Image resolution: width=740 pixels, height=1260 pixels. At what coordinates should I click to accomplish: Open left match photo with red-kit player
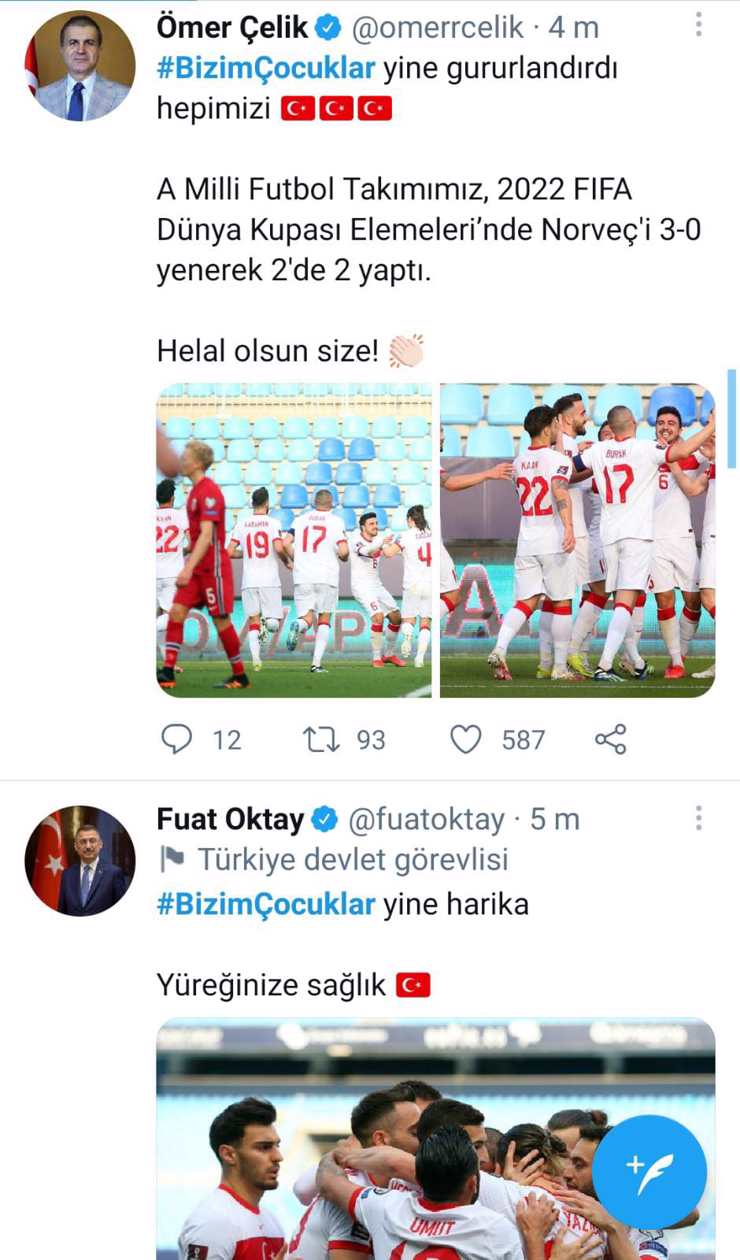pyautogui.click(x=294, y=540)
